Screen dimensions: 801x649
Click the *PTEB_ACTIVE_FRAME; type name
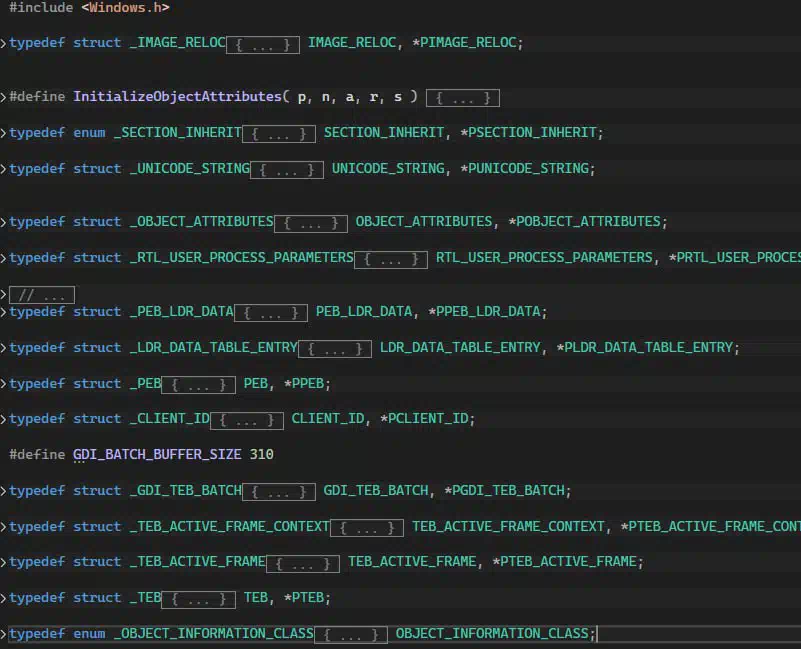[568, 562]
